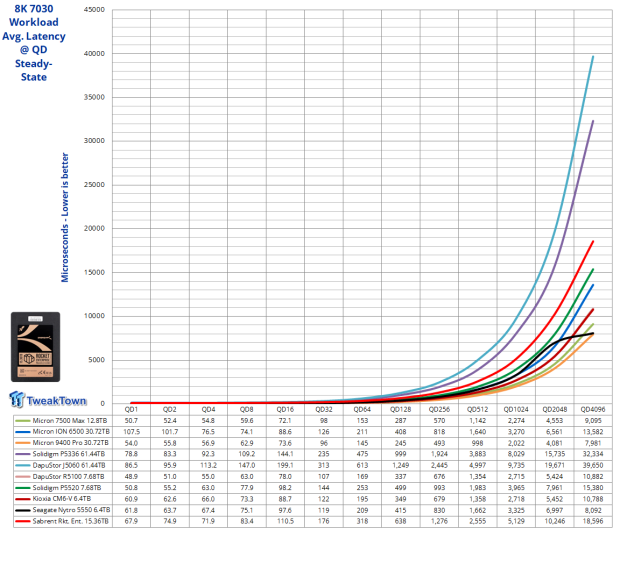This screenshot has height=568, width=620.
Task: Click the 5000 y-axis label
Action: pyautogui.click(x=96, y=360)
